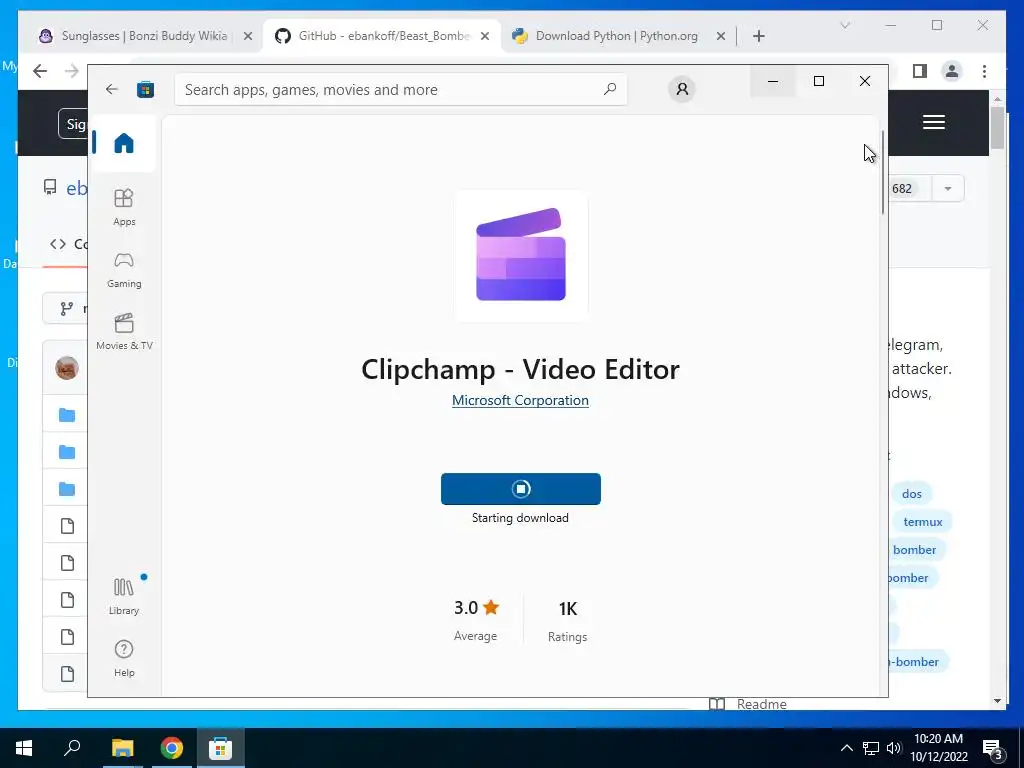Open the first folder in GitHub file list
Screen dimensions: 1024x768
click(67, 415)
